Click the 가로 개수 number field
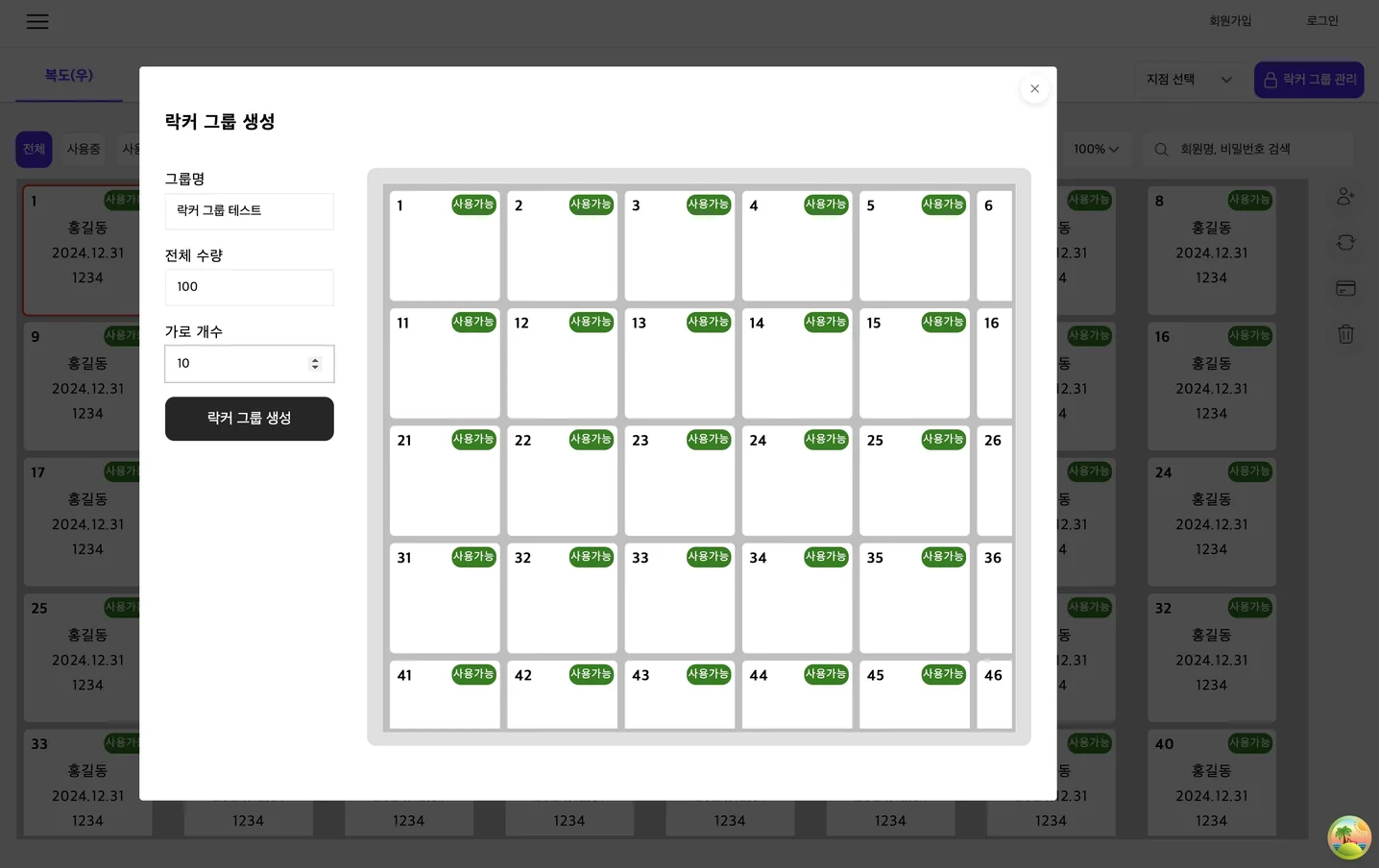The height and width of the screenshot is (868, 1379). [250, 364]
